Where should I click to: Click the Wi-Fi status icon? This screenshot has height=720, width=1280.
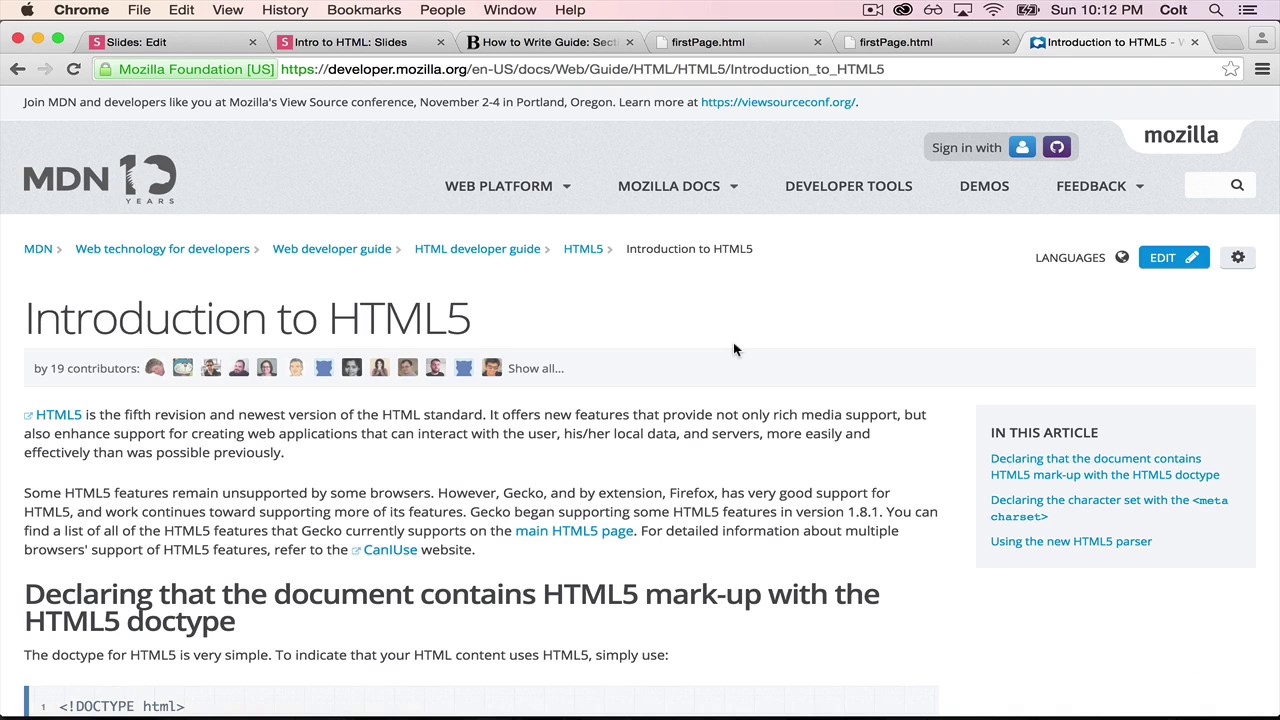click(993, 10)
